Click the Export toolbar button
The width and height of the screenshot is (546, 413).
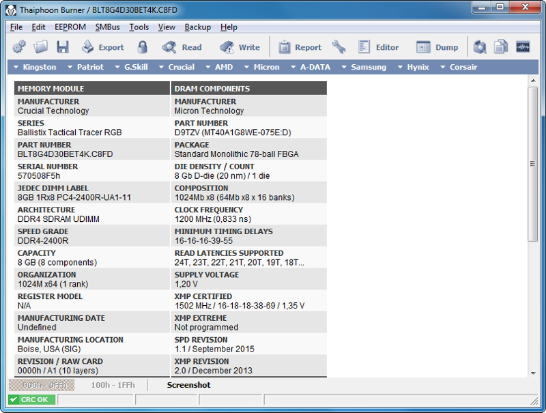click(x=103, y=47)
